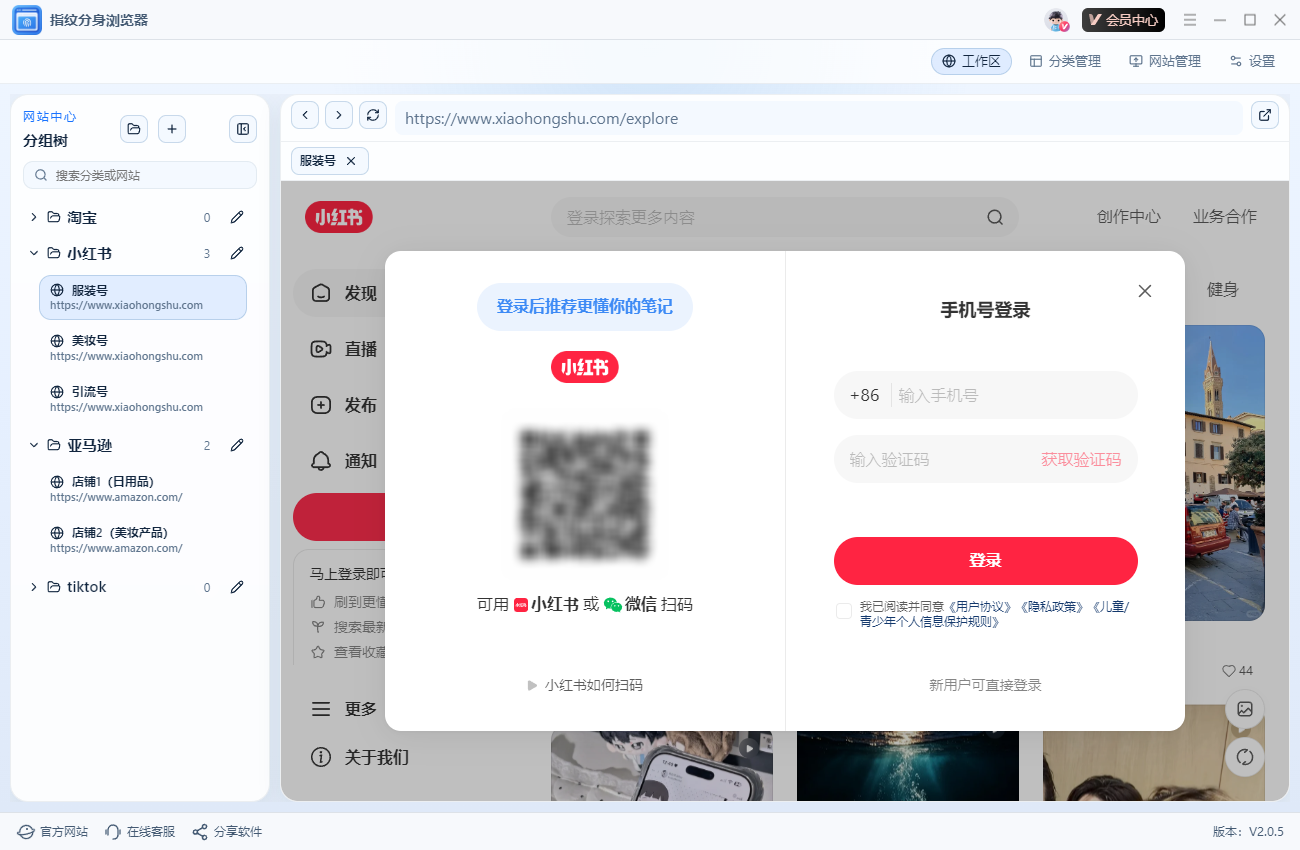Reload the page with the refresh icon
Viewport: 1300px width, 850px height.
click(373, 115)
